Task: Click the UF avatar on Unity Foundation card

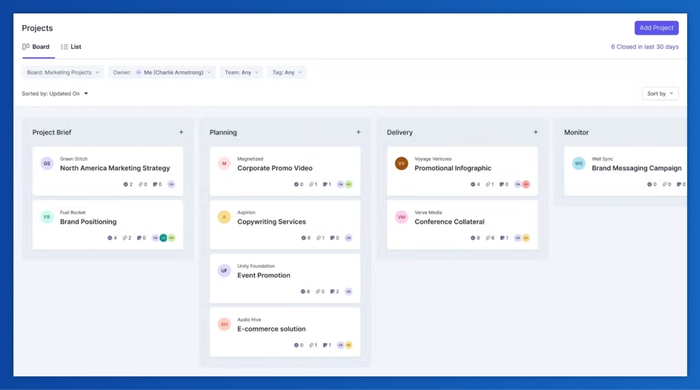Action: 224,270
